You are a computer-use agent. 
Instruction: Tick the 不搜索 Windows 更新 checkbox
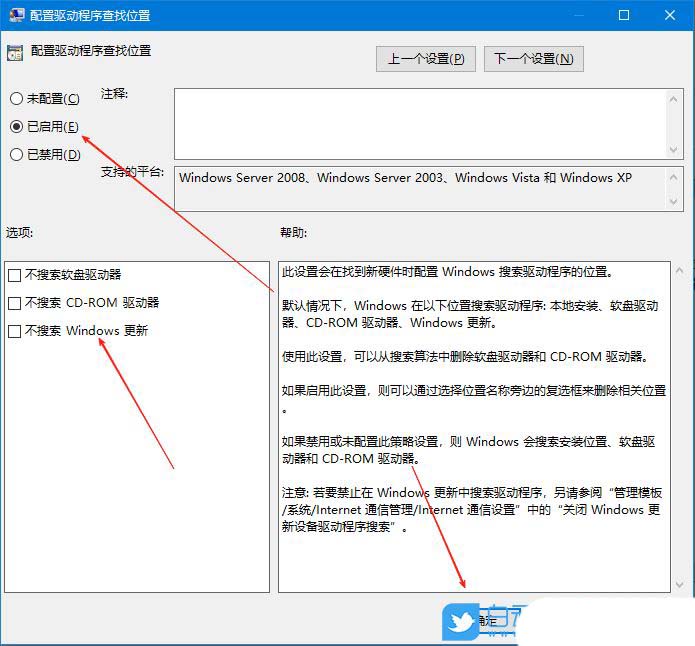pyautogui.click(x=14, y=331)
